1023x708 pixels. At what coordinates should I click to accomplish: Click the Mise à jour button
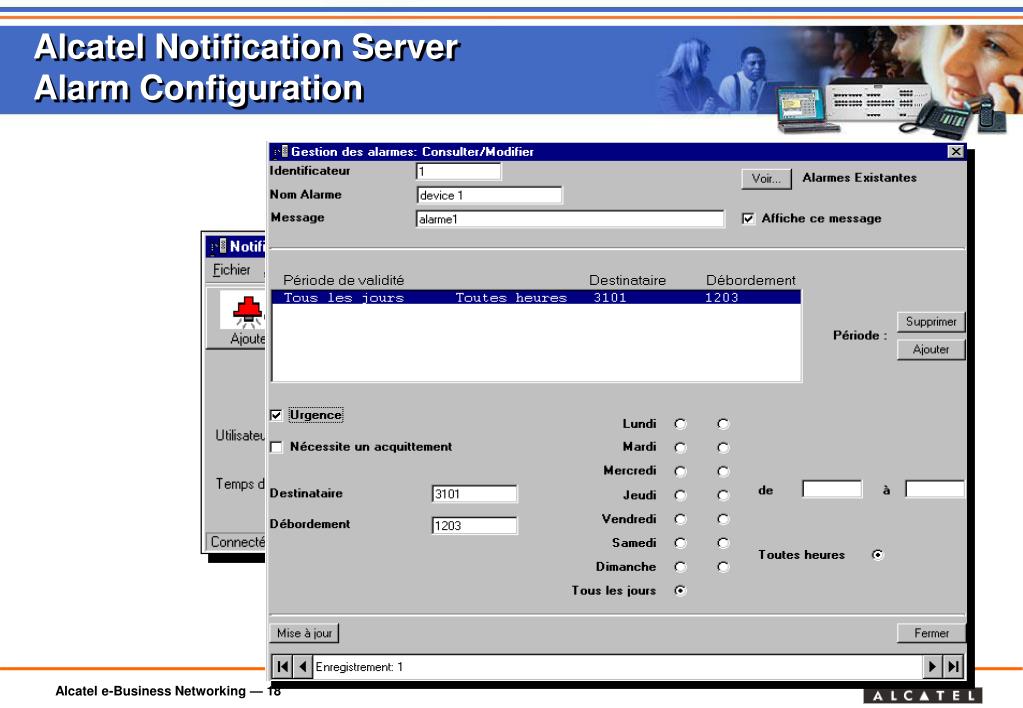tap(304, 633)
